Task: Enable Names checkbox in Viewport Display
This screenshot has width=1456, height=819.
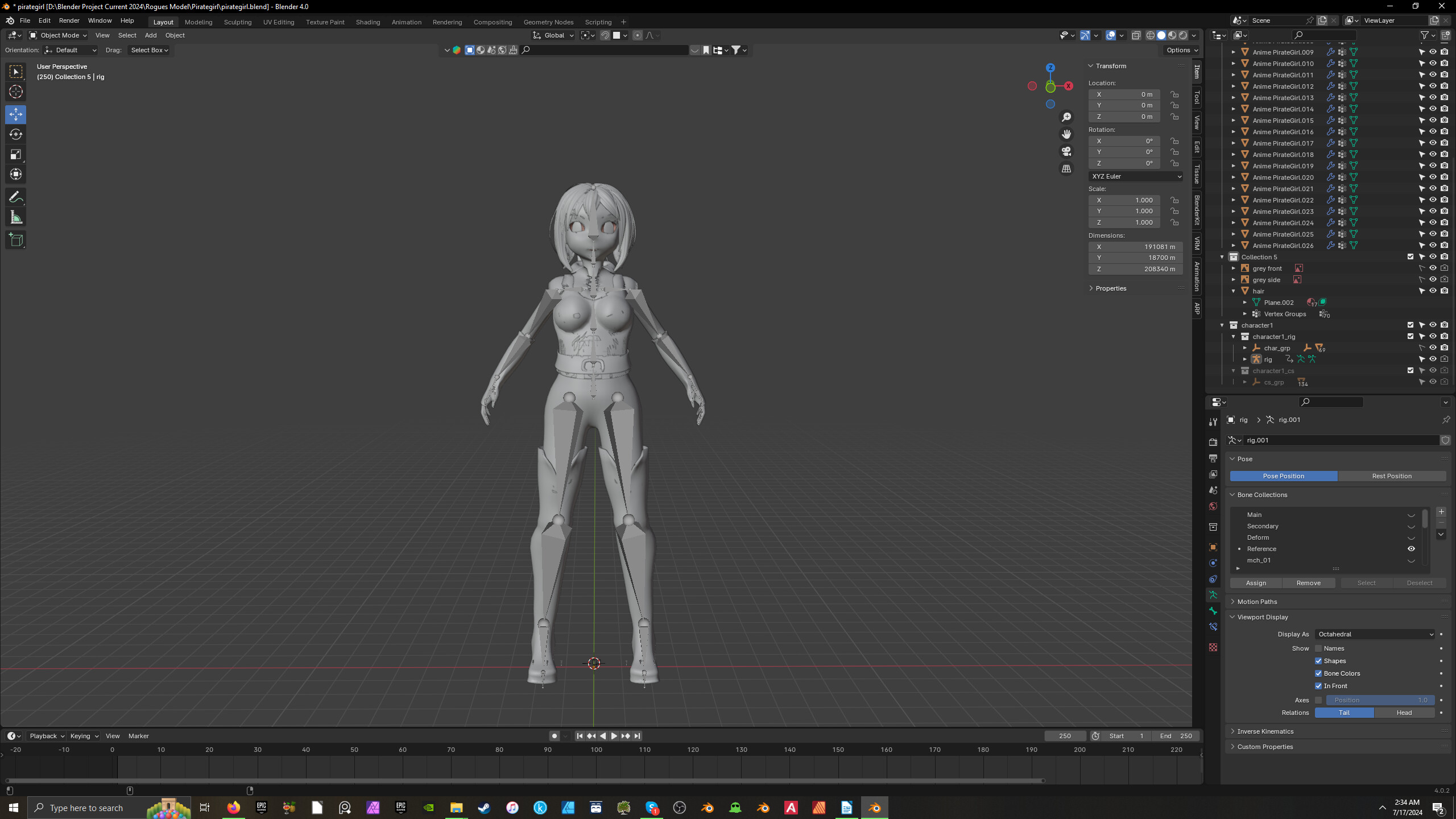Action: pyautogui.click(x=1318, y=648)
